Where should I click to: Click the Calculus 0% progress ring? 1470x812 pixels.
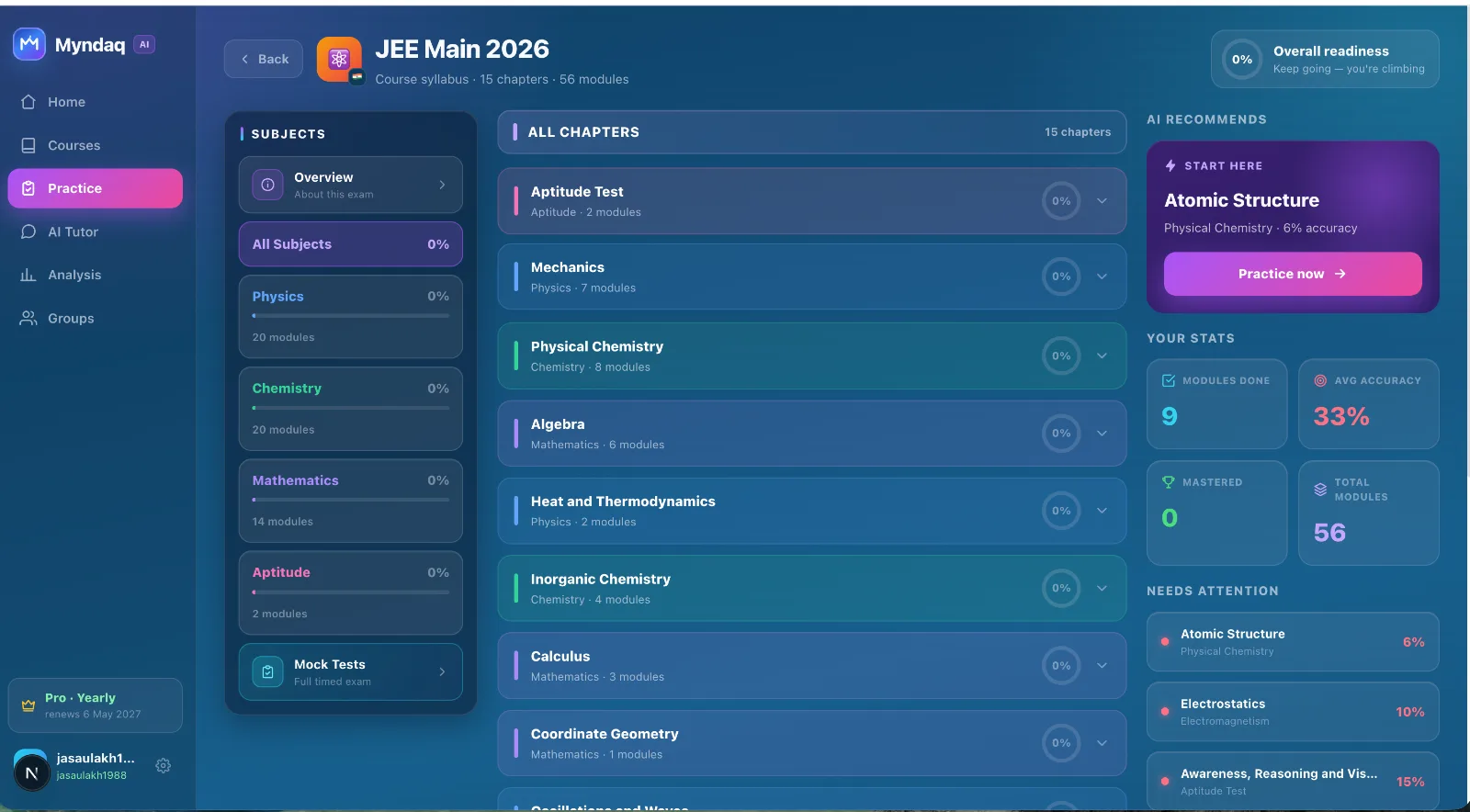(1061, 666)
